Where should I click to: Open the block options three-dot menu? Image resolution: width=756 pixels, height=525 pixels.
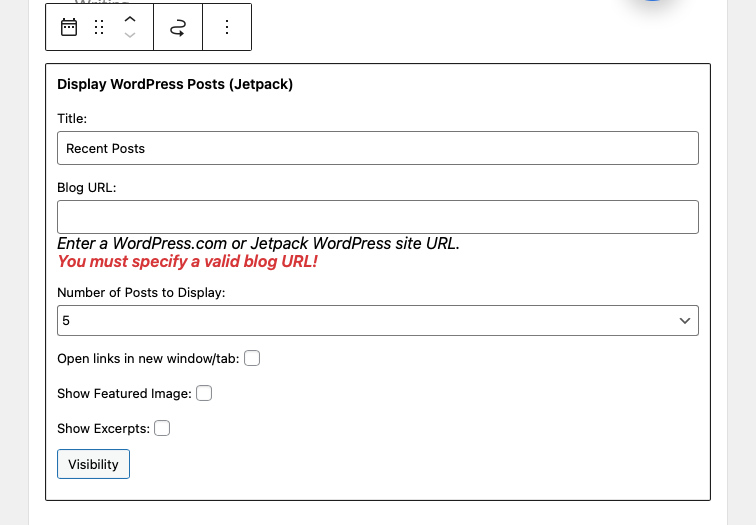click(x=227, y=27)
